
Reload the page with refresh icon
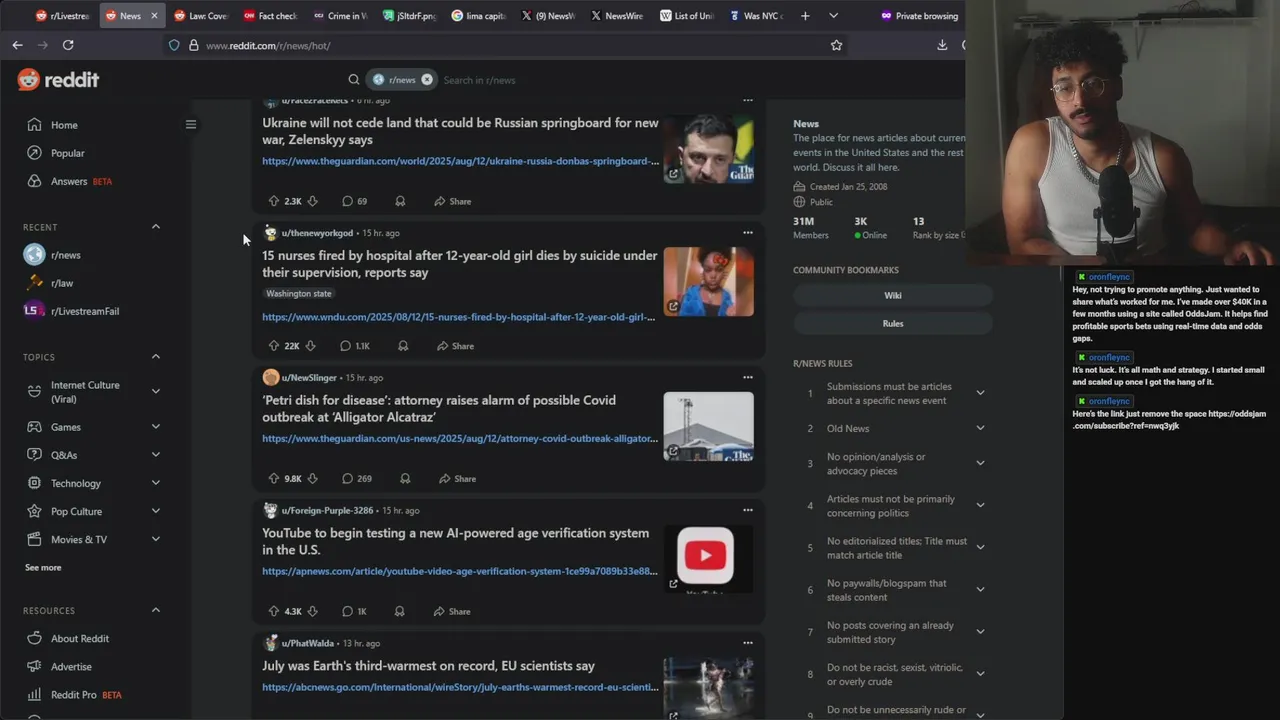click(68, 45)
